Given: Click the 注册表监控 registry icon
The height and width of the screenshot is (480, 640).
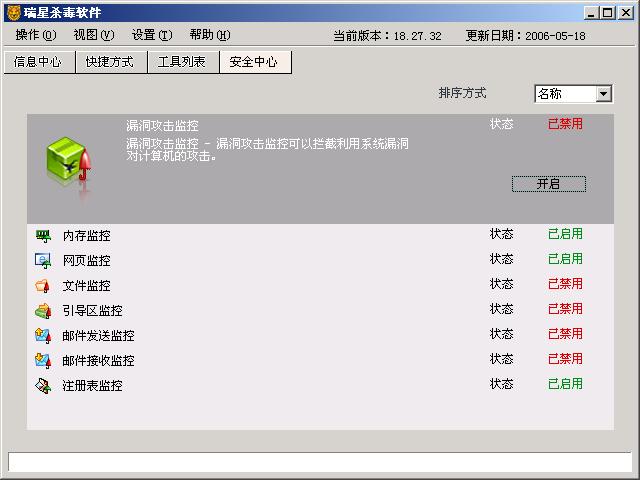Looking at the screenshot, I should point(43,386).
